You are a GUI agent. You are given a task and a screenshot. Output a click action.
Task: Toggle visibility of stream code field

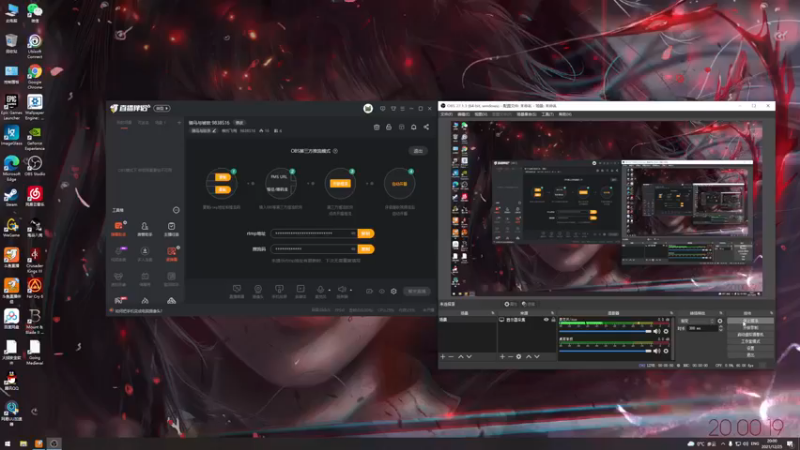pyautogui.click(x=353, y=249)
